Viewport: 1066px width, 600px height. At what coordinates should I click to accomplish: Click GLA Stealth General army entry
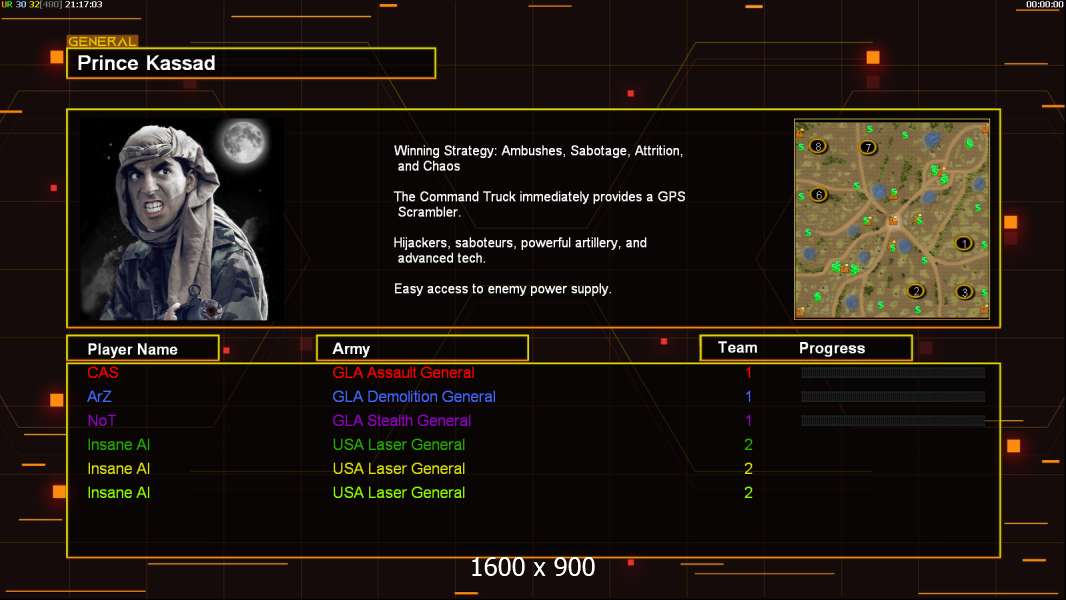(402, 421)
